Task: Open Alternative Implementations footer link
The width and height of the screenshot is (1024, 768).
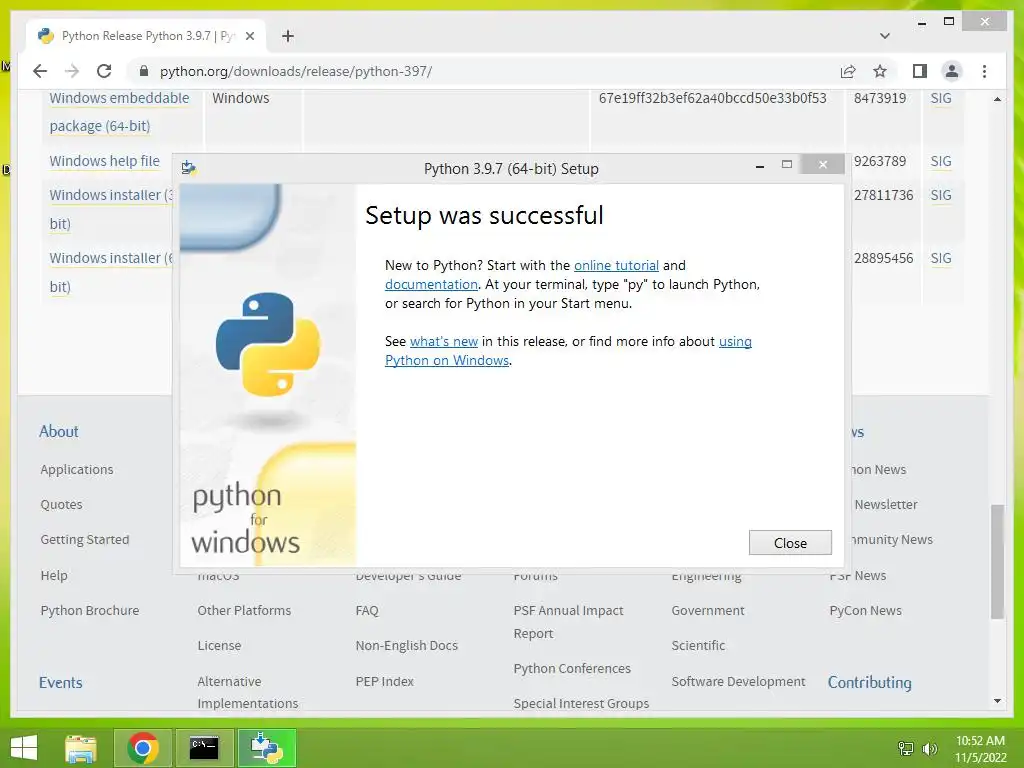Action: click(248, 692)
